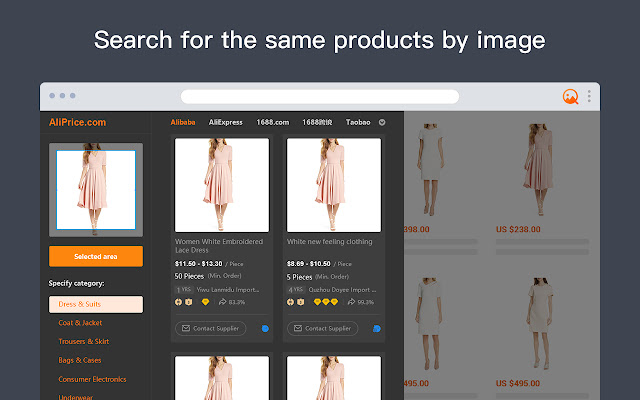Open the AliPrice.com logo link

78,122
